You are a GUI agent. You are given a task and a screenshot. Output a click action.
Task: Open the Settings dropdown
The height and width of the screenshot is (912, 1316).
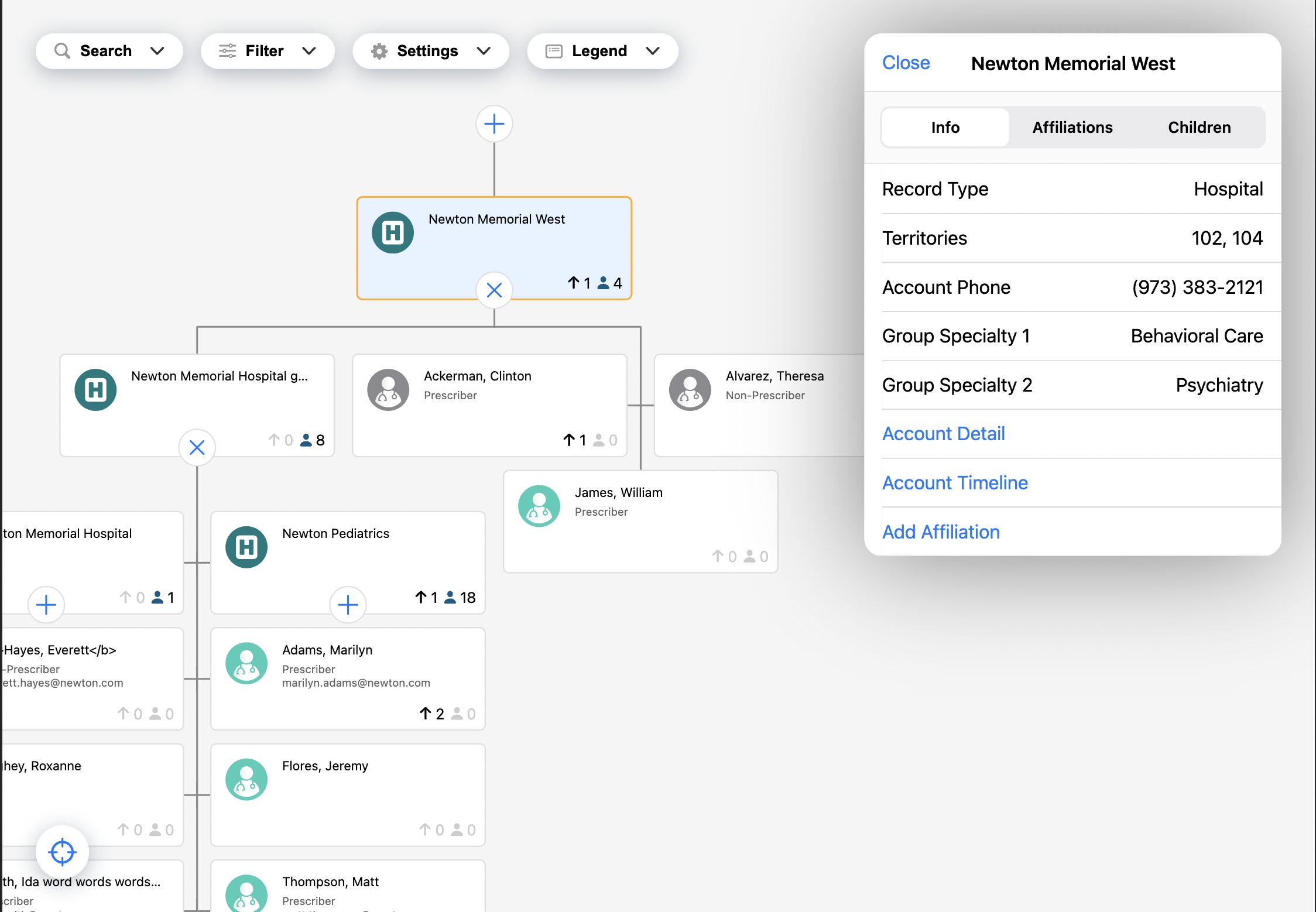[430, 51]
